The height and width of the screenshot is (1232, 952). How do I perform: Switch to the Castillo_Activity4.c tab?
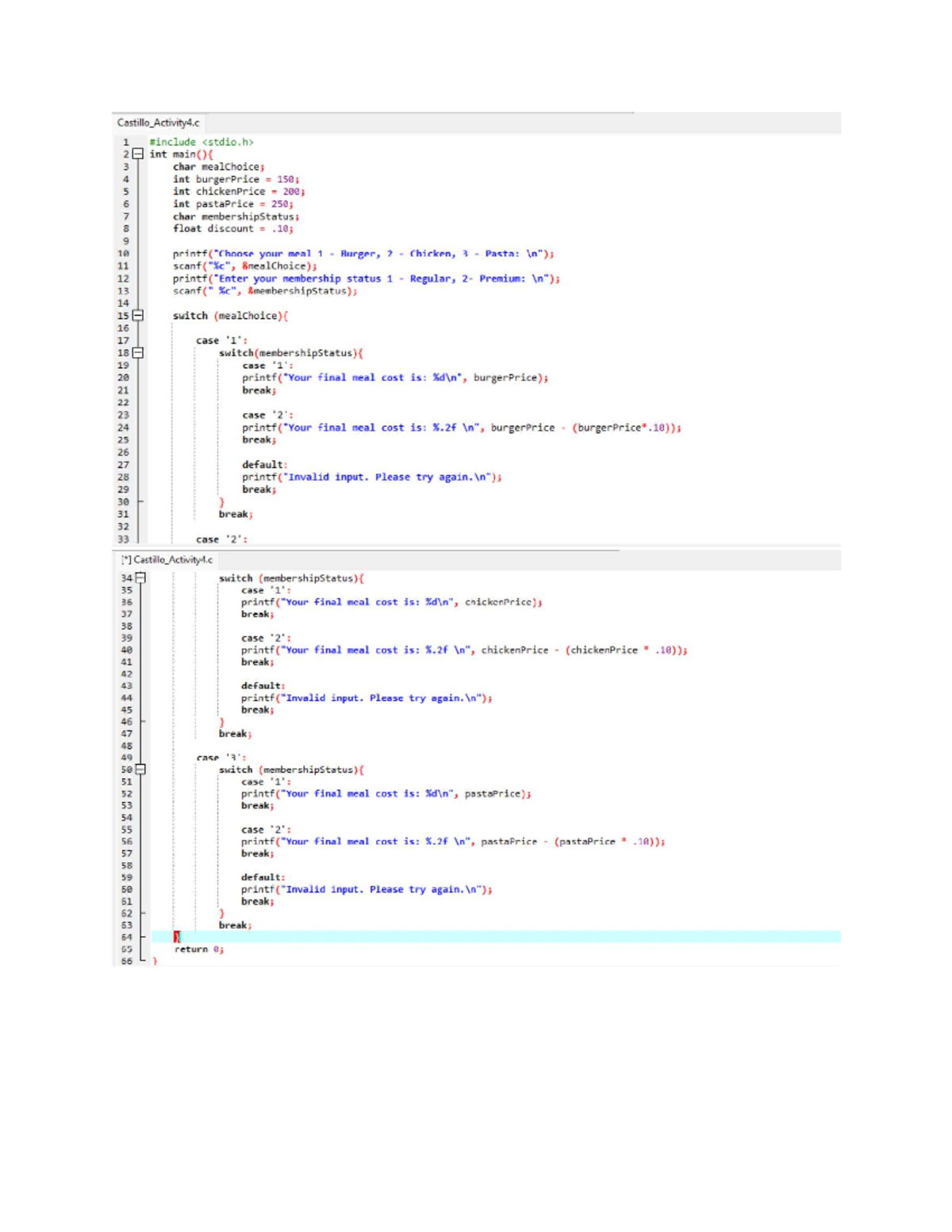point(159,123)
